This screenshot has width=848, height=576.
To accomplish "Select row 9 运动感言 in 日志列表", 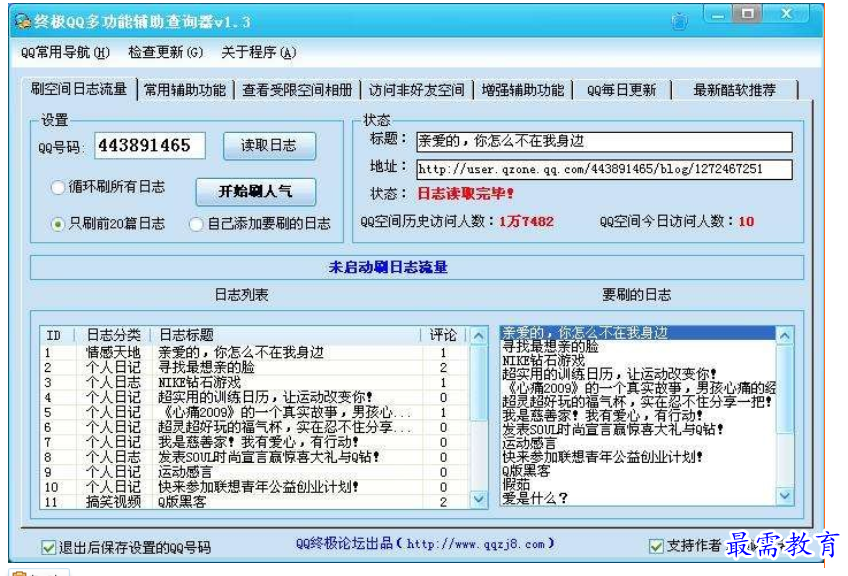I will (x=254, y=472).
